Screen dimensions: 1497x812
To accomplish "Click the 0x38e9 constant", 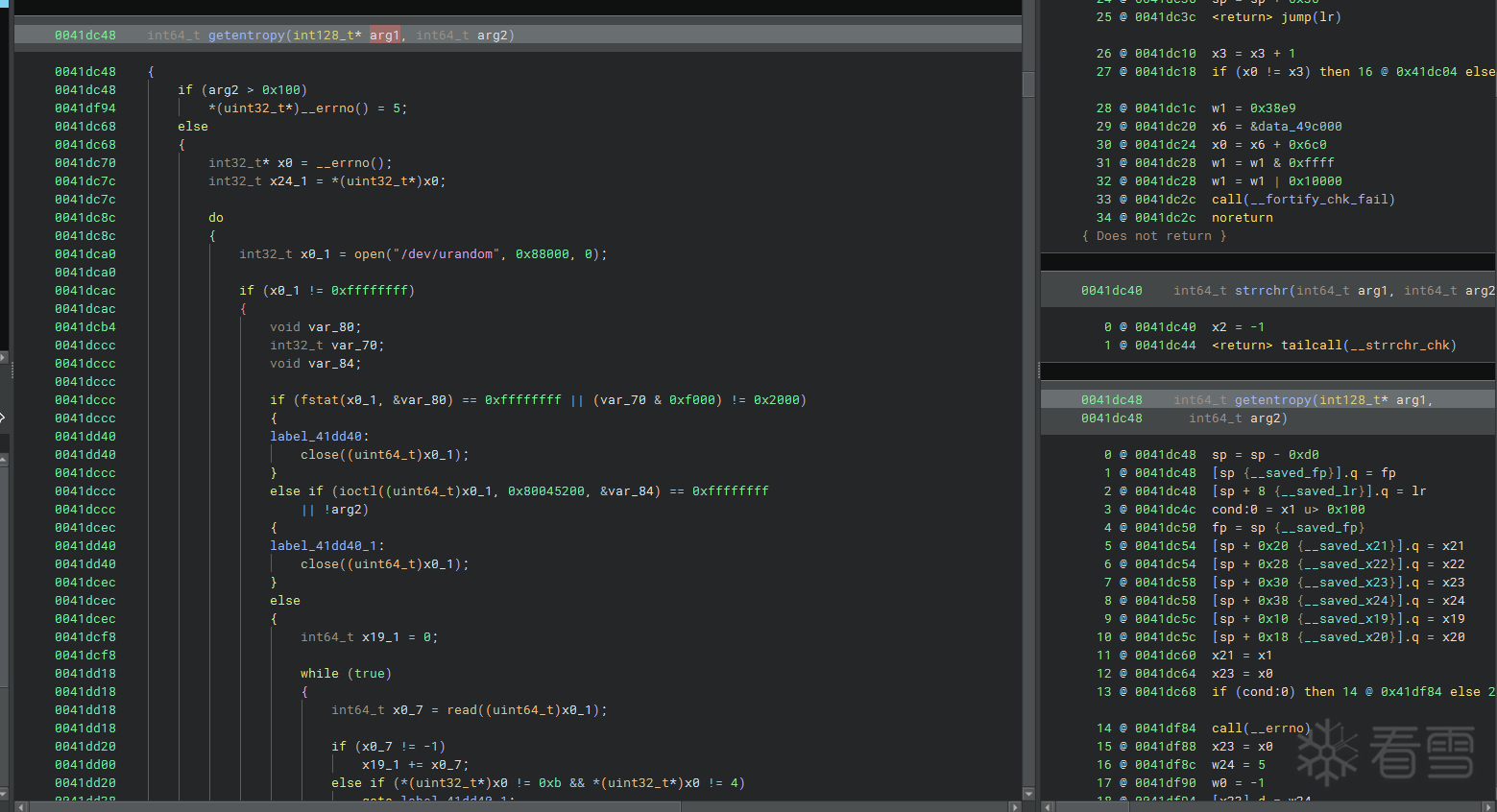I will (1273, 108).
